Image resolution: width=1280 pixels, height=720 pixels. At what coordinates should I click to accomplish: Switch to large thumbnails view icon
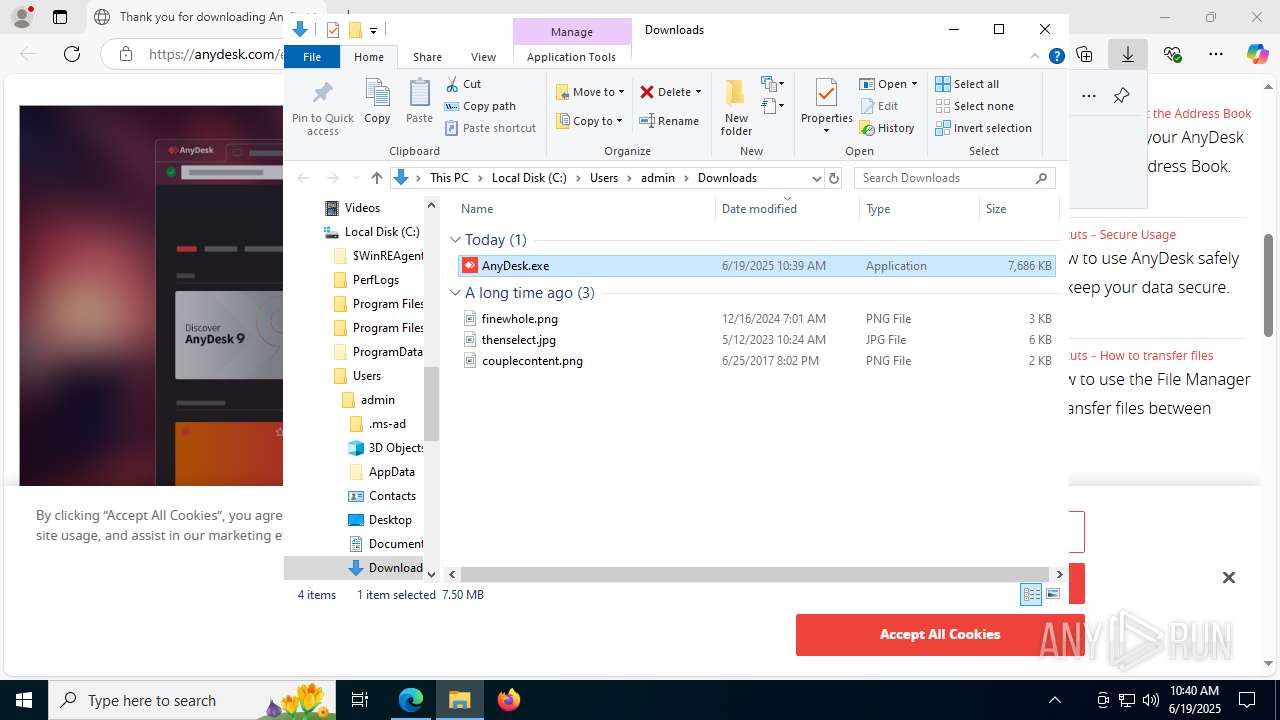tap(1053, 594)
